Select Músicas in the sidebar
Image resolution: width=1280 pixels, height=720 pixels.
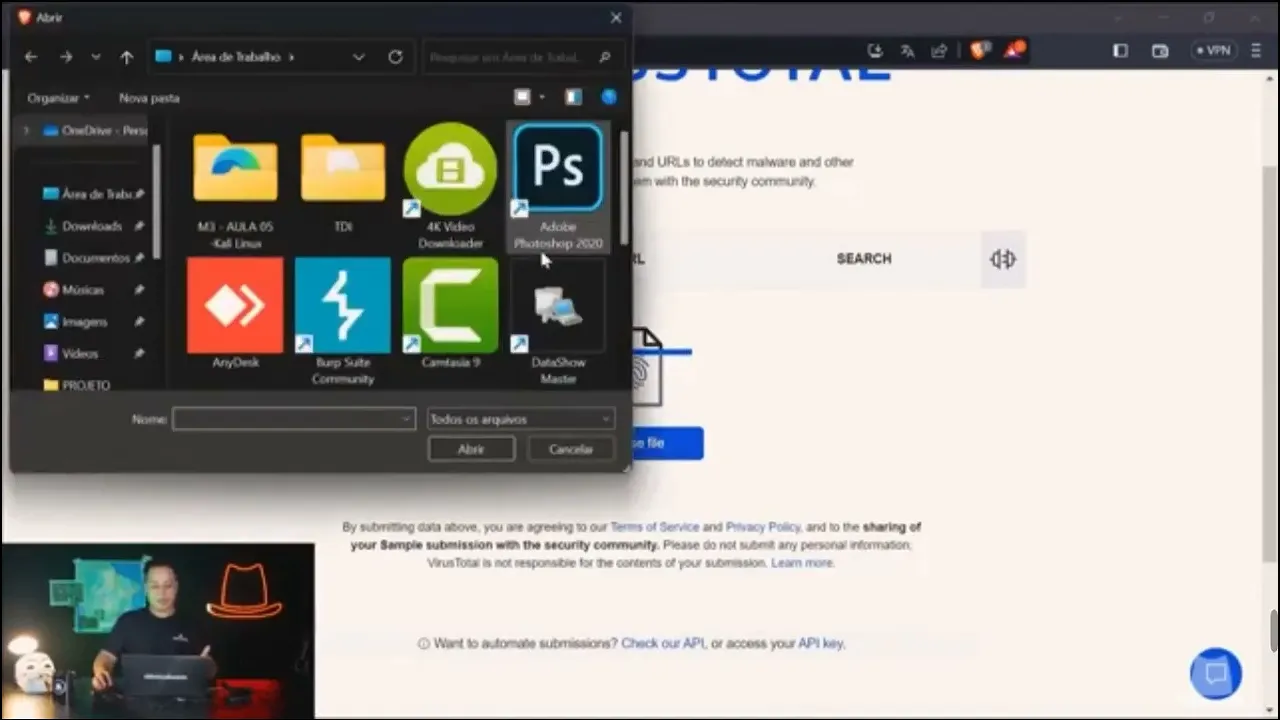92,290
